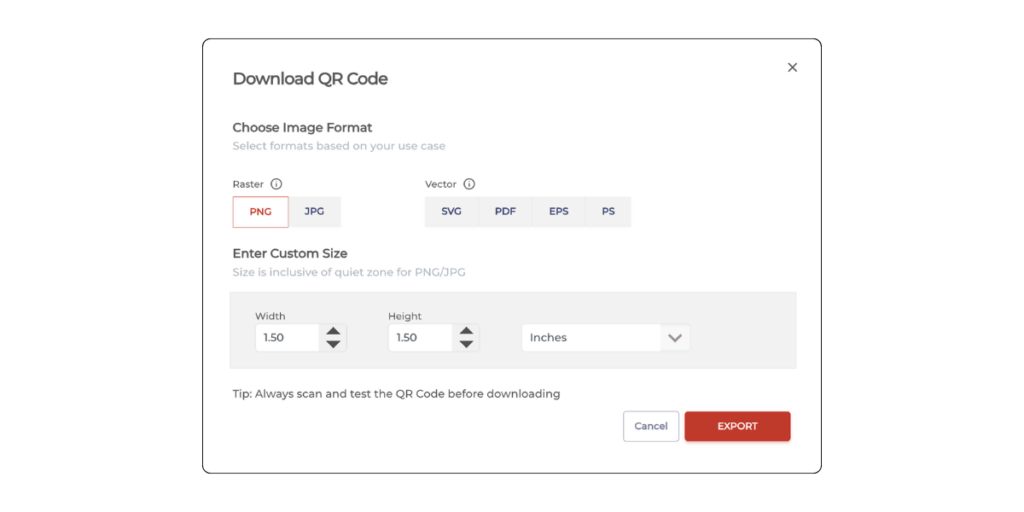Select PNG image format
This screenshot has height=512, width=1024.
click(x=261, y=212)
